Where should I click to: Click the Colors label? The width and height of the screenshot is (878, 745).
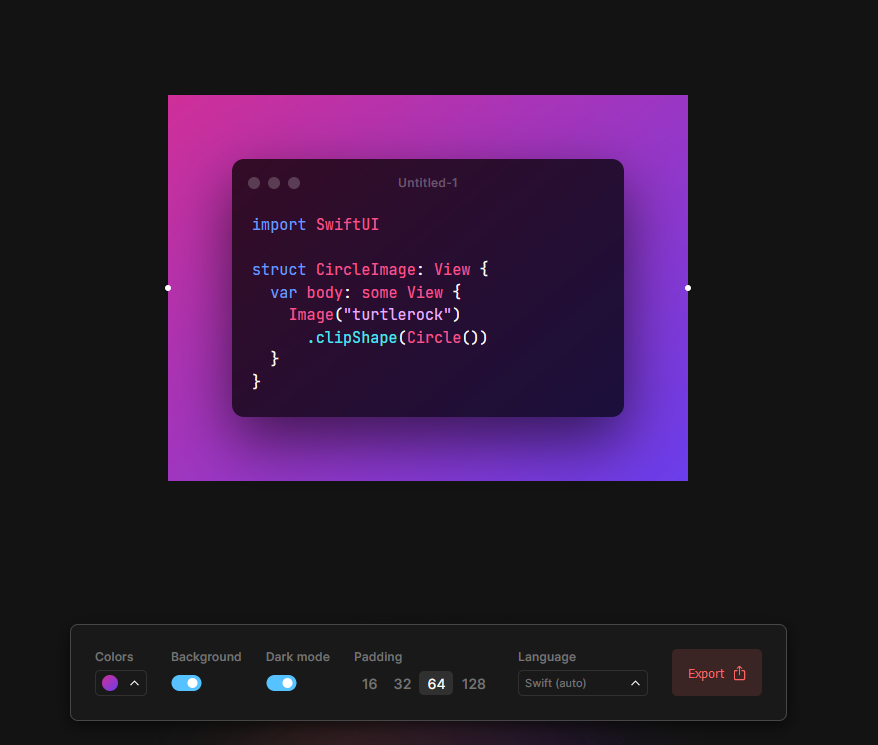[114, 656]
